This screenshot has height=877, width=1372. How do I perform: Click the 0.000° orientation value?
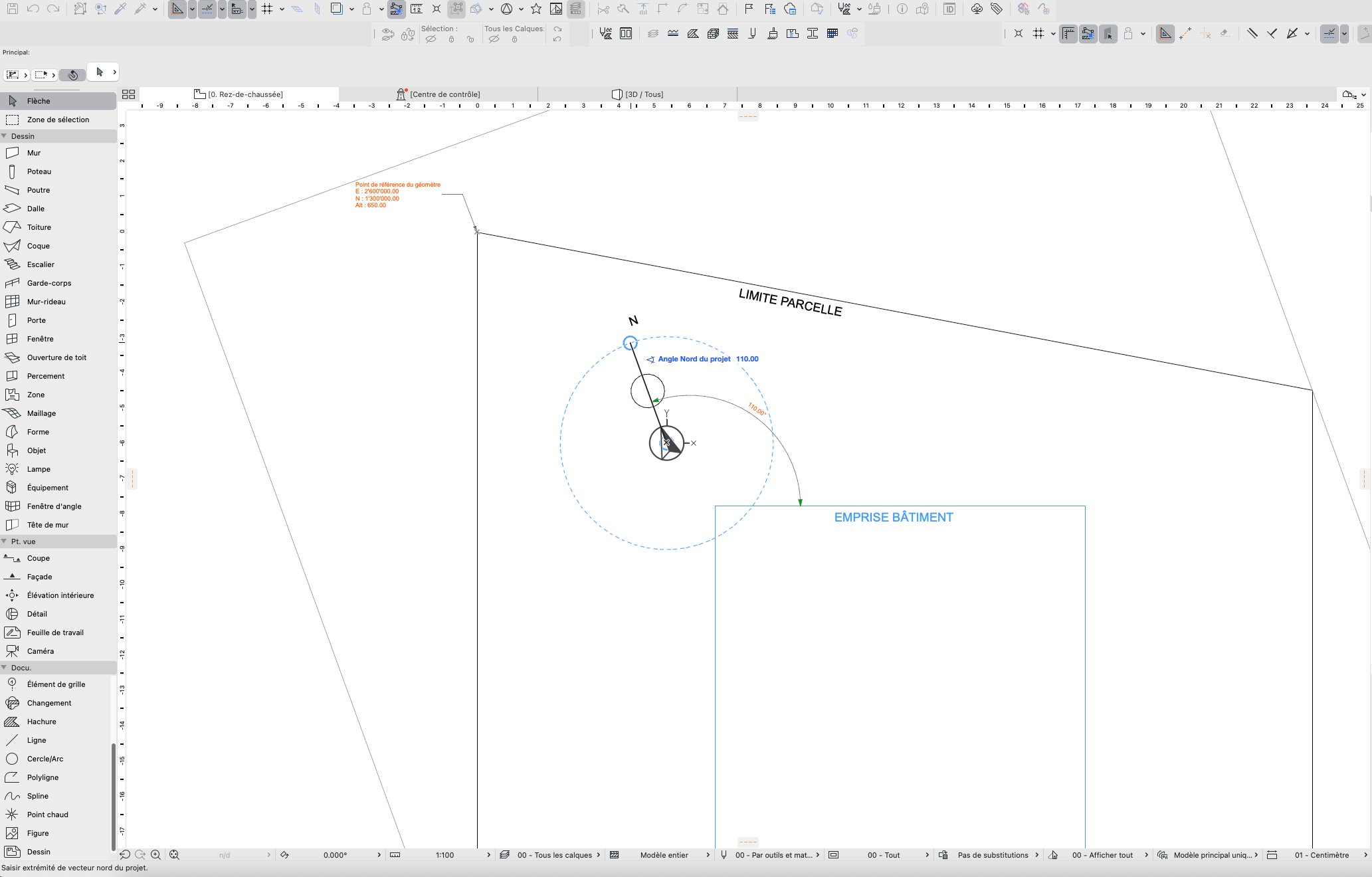(x=335, y=855)
